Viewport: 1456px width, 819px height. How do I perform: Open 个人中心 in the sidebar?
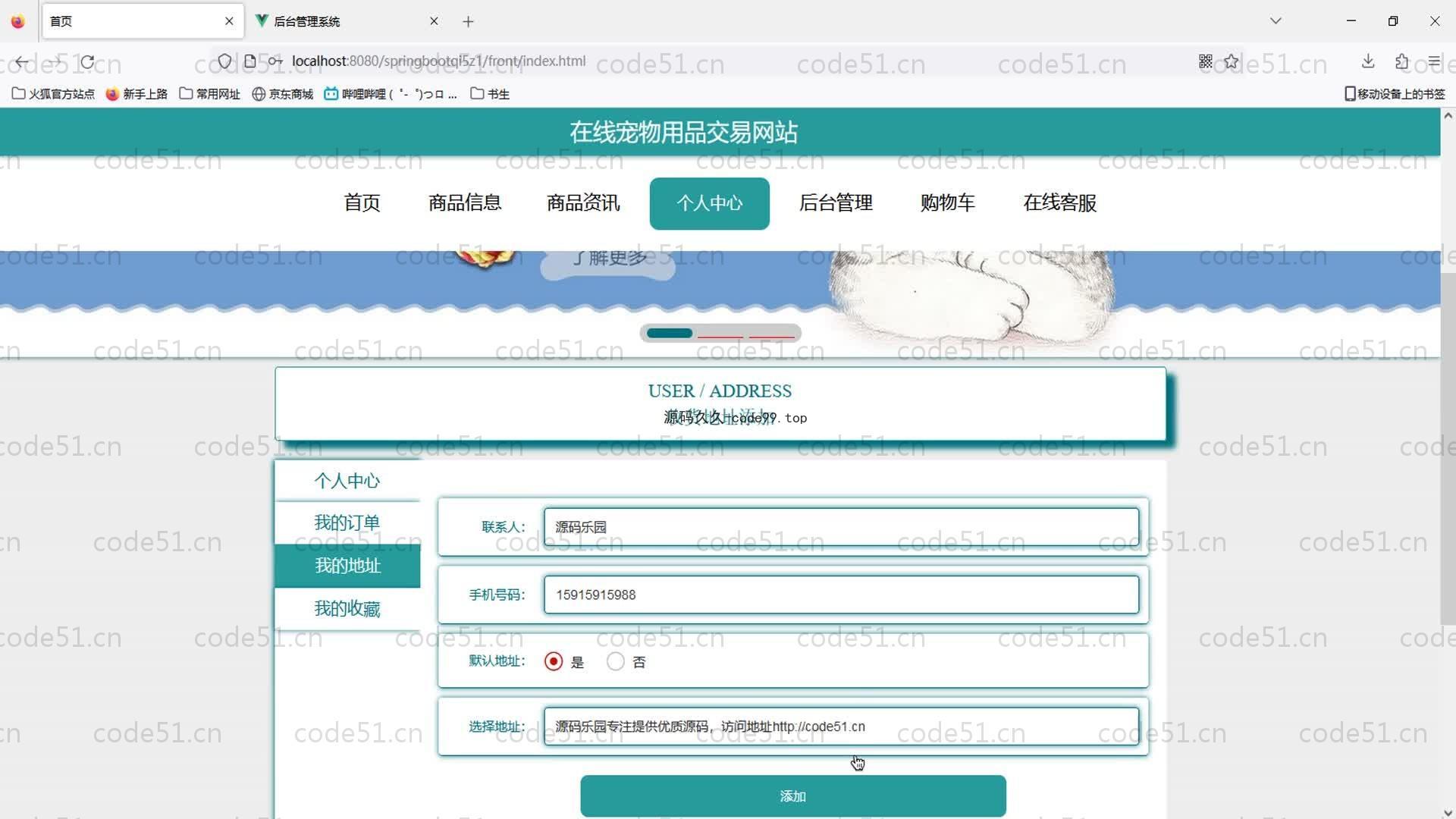click(347, 481)
